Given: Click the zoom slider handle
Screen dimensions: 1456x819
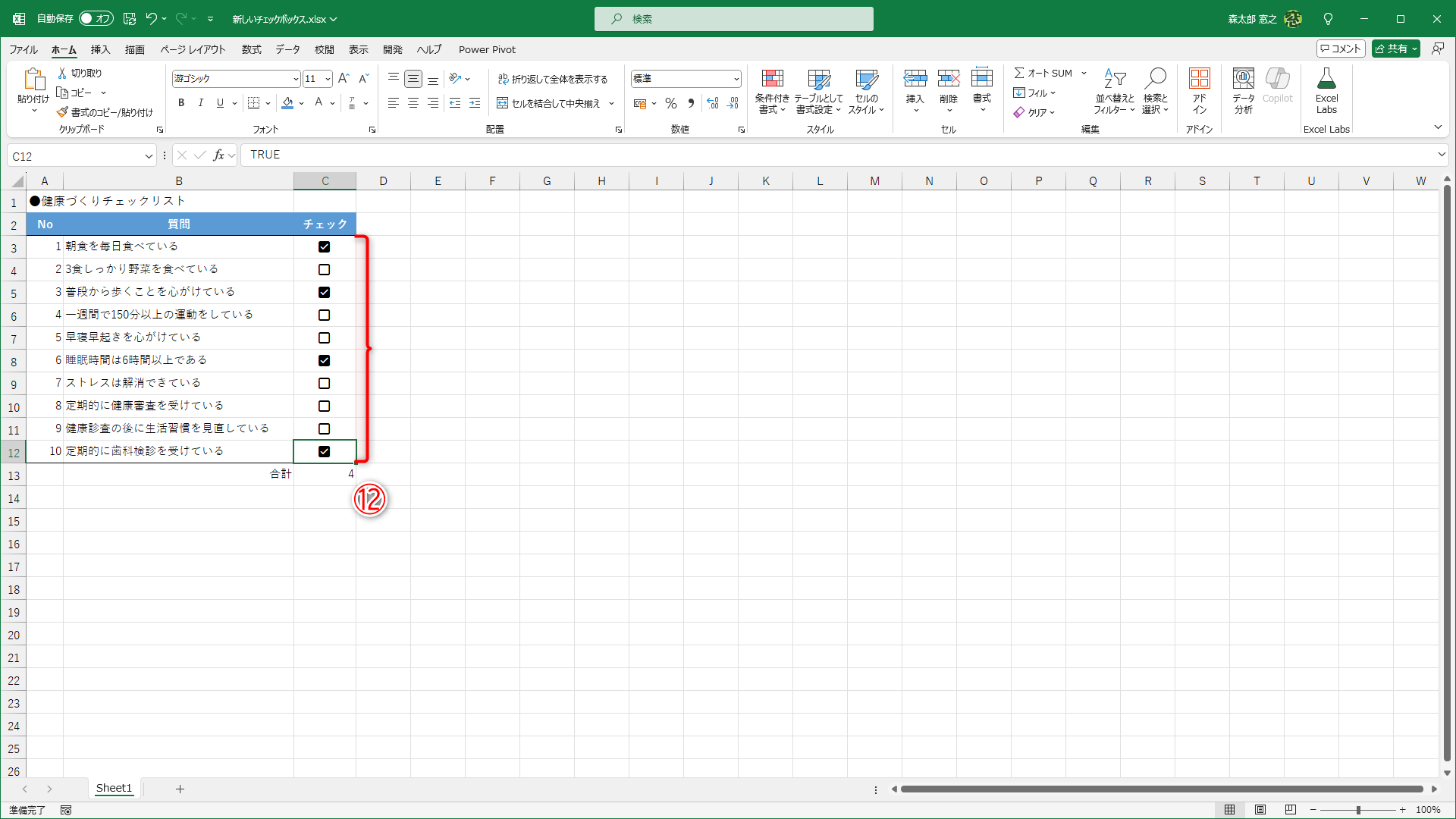Looking at the screenshot, I should click(1358, 810).
